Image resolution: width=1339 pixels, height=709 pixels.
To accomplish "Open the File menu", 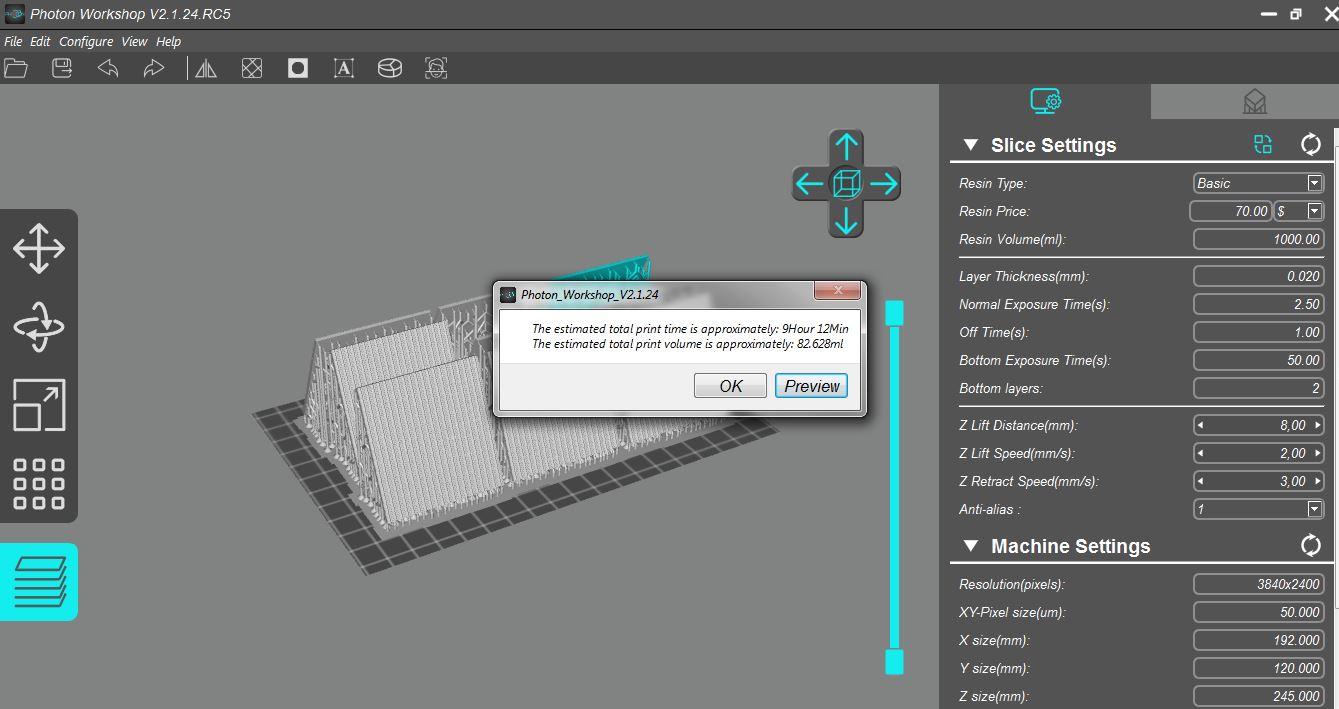I will coord(13,41).
